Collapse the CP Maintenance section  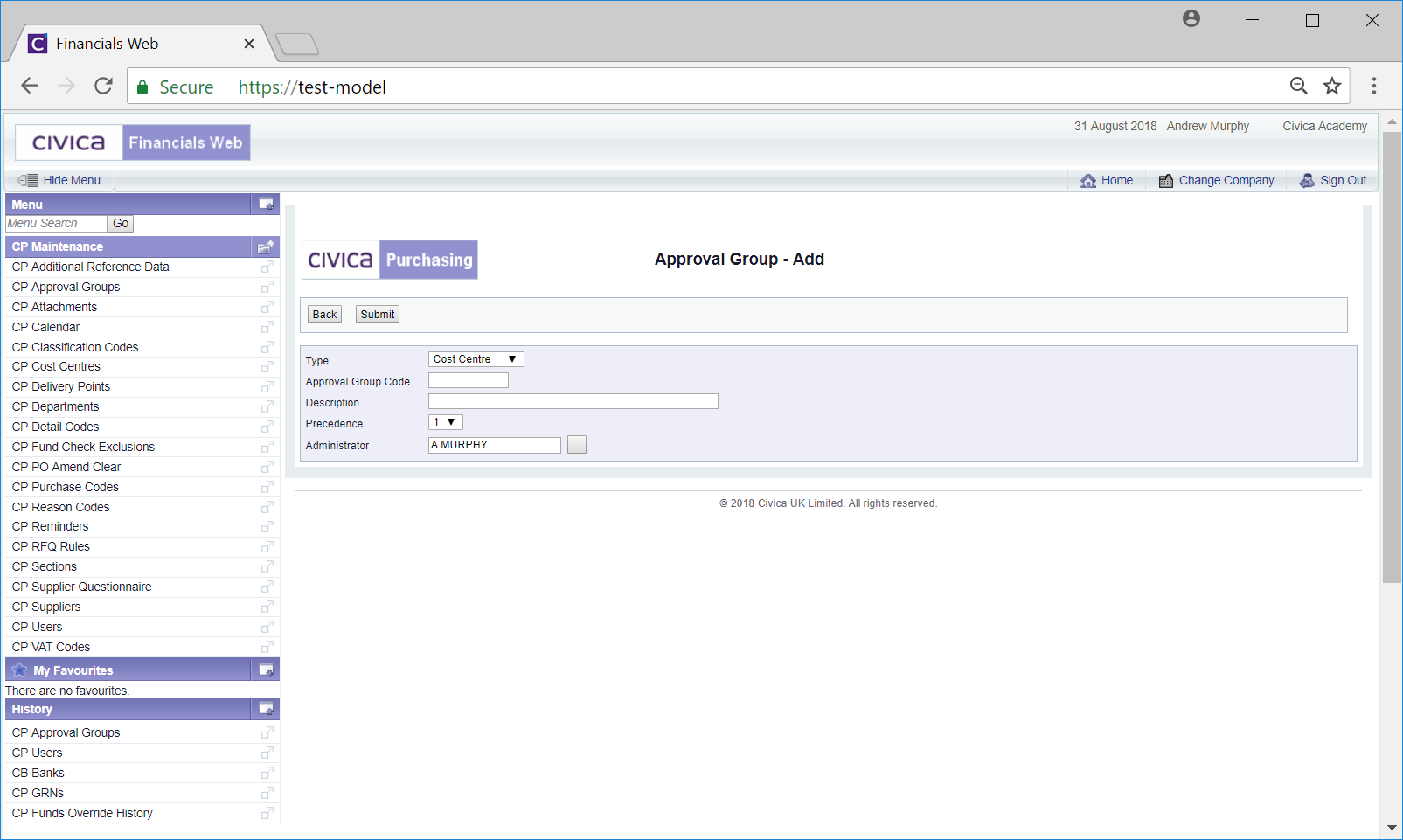[266, 247]
